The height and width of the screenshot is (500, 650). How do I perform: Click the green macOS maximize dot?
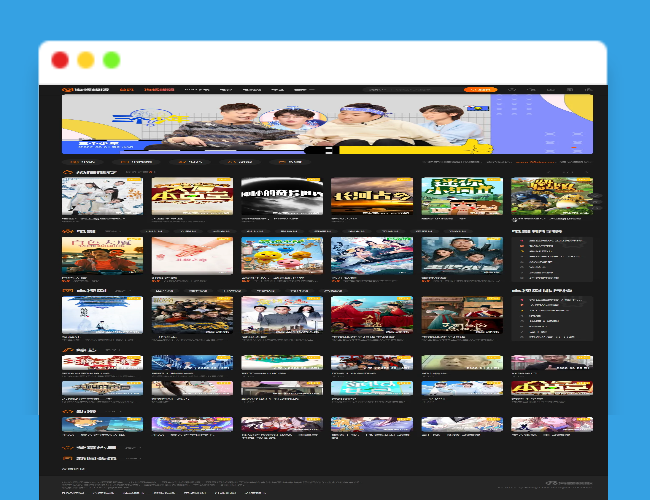[x=112, y=60]
